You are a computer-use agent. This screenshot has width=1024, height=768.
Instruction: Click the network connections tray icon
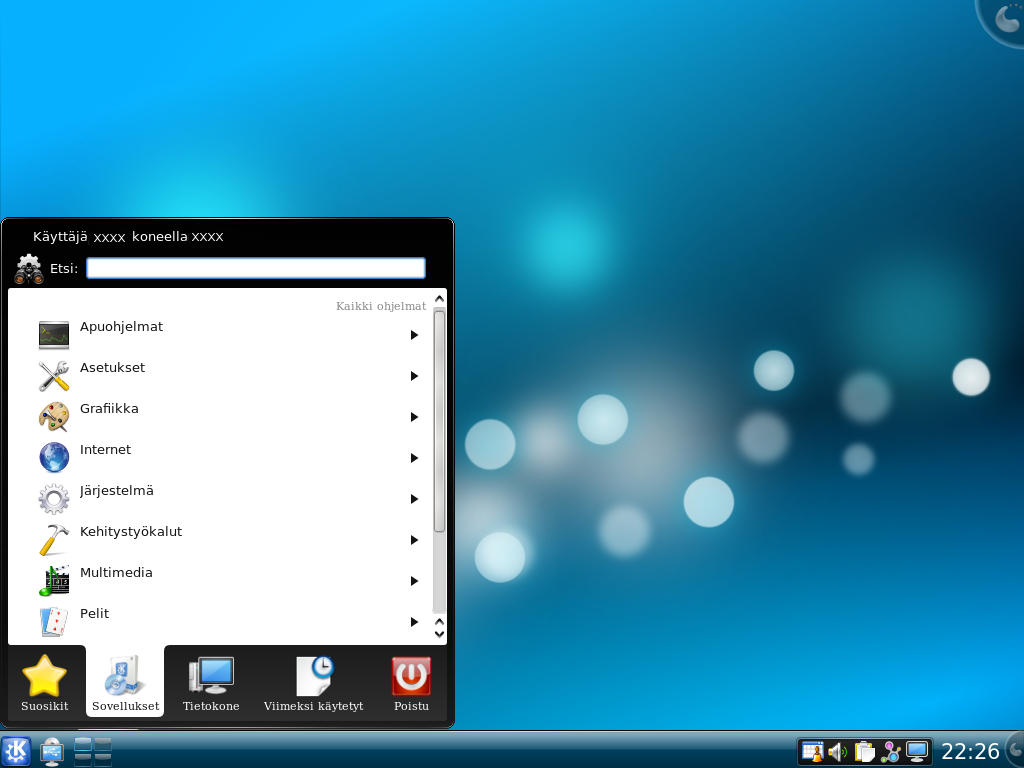coord(890,752)
